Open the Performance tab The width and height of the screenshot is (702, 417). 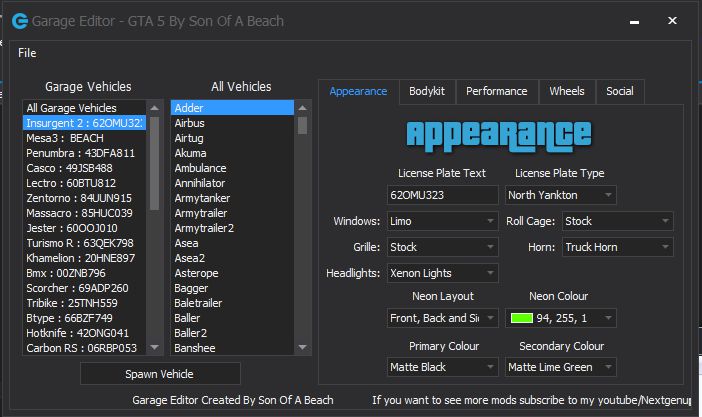pos(497,91)
